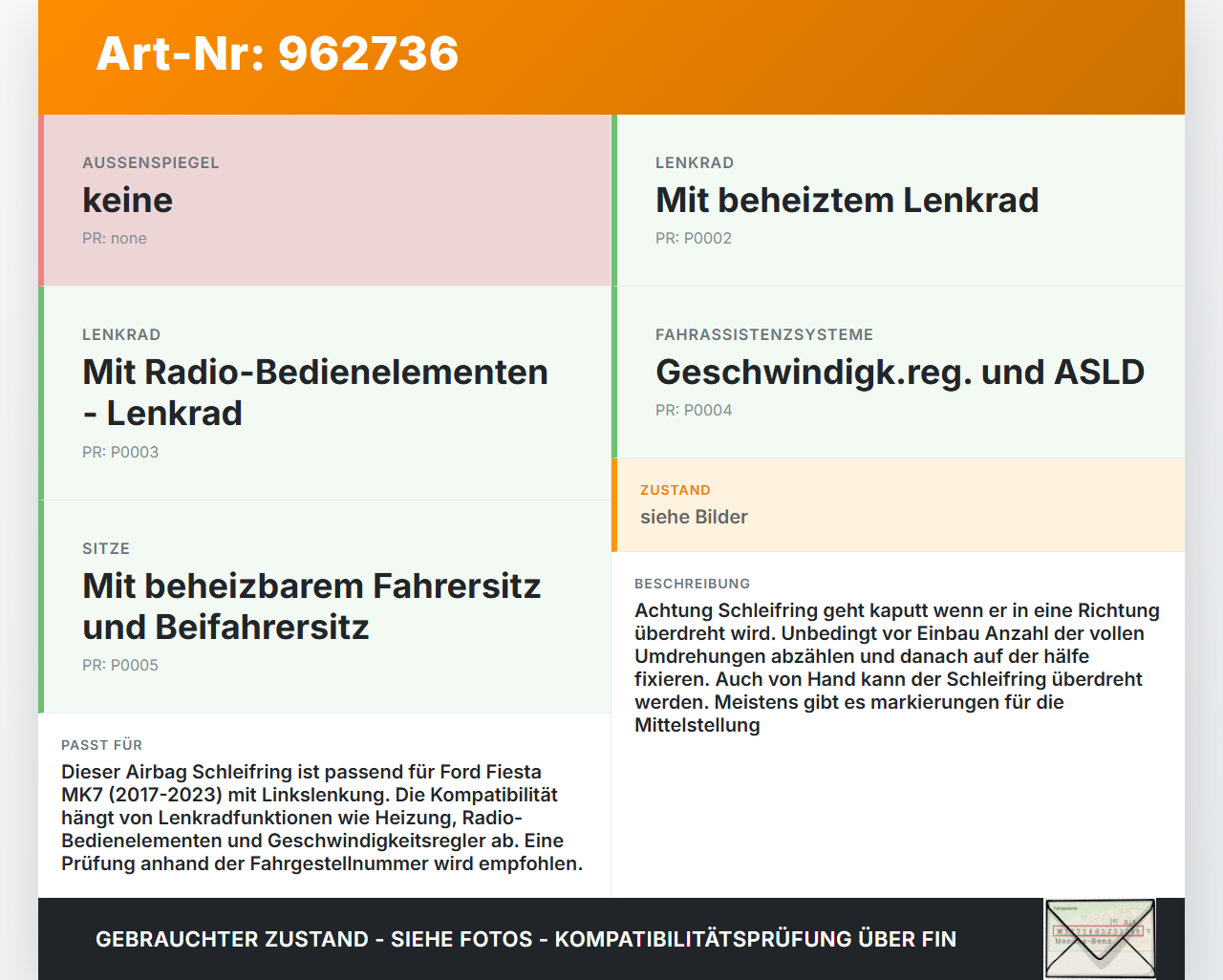This screenshot has width=1223, height=980.
Task: Select the Geschwindigk.reg. und ASLD card
Action: (898, 373)
